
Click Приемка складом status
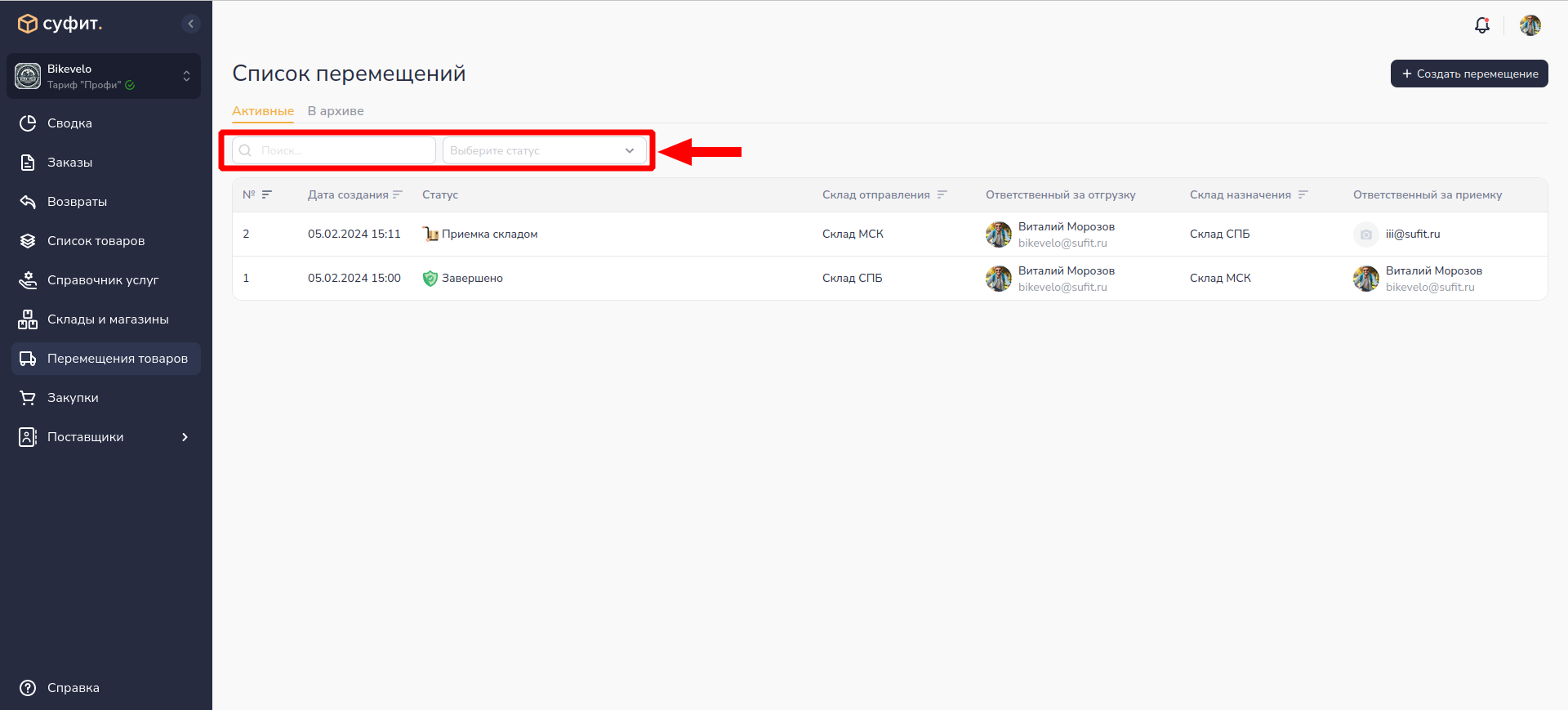pyautogui.click(x=490, y=234)
